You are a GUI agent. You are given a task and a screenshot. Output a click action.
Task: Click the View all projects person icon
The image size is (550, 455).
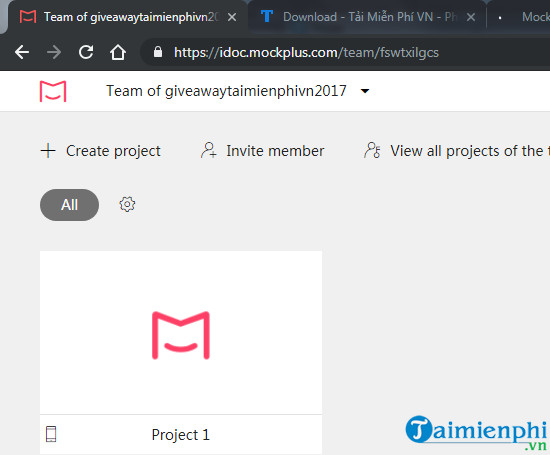(372, 150)
